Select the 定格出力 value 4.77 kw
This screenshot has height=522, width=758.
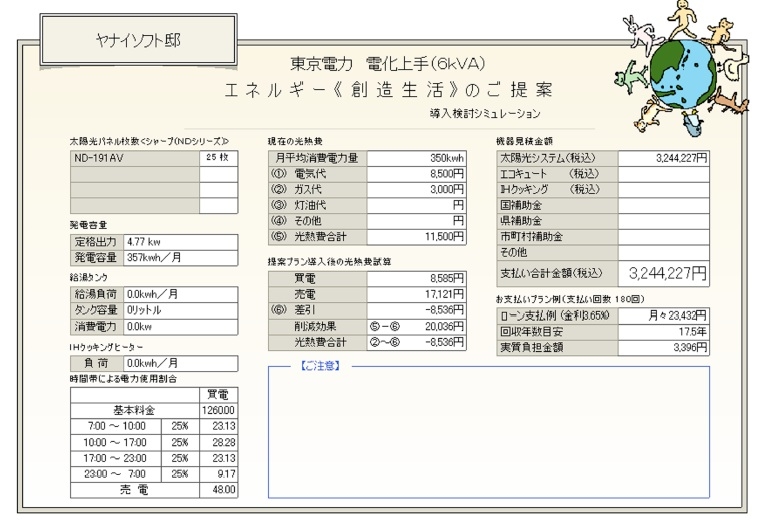pyautogui.click(x=181, y=242)
